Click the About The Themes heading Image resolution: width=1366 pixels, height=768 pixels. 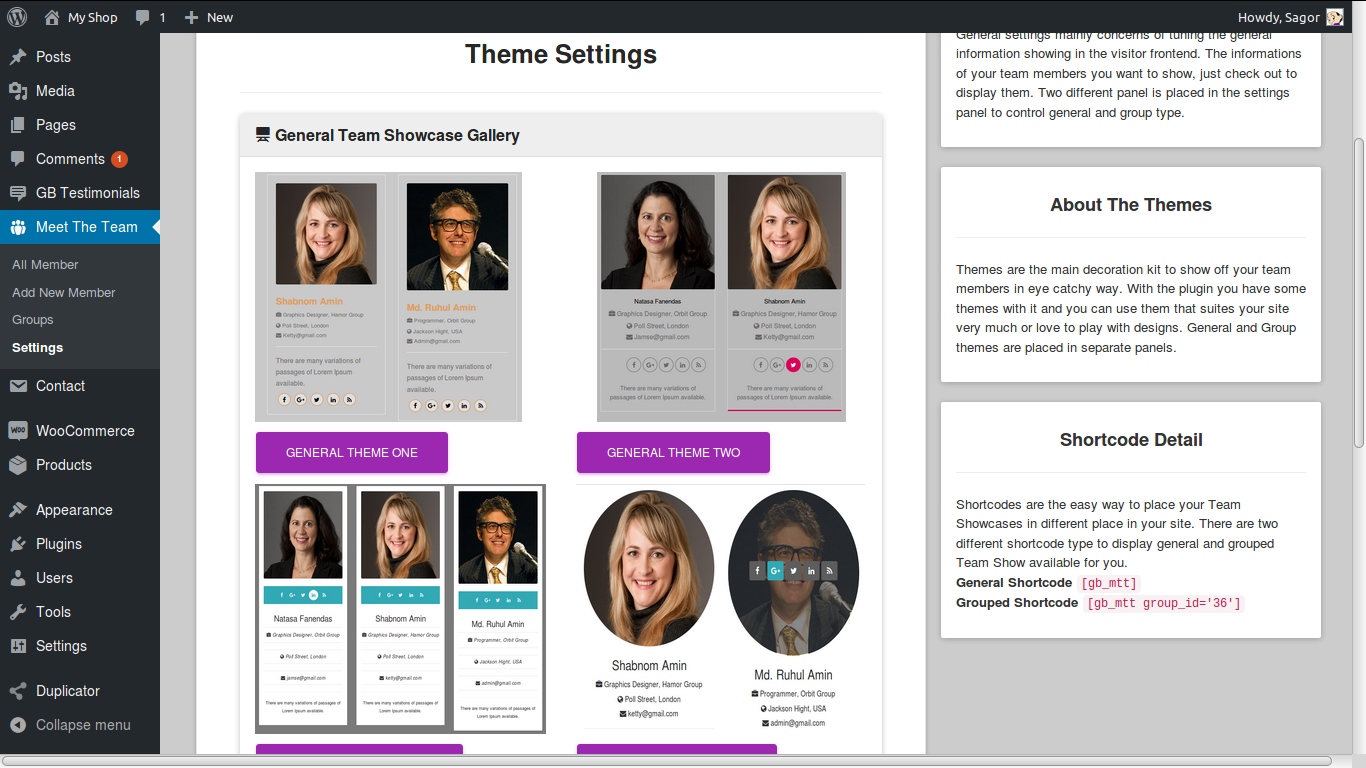point(1131,205)
